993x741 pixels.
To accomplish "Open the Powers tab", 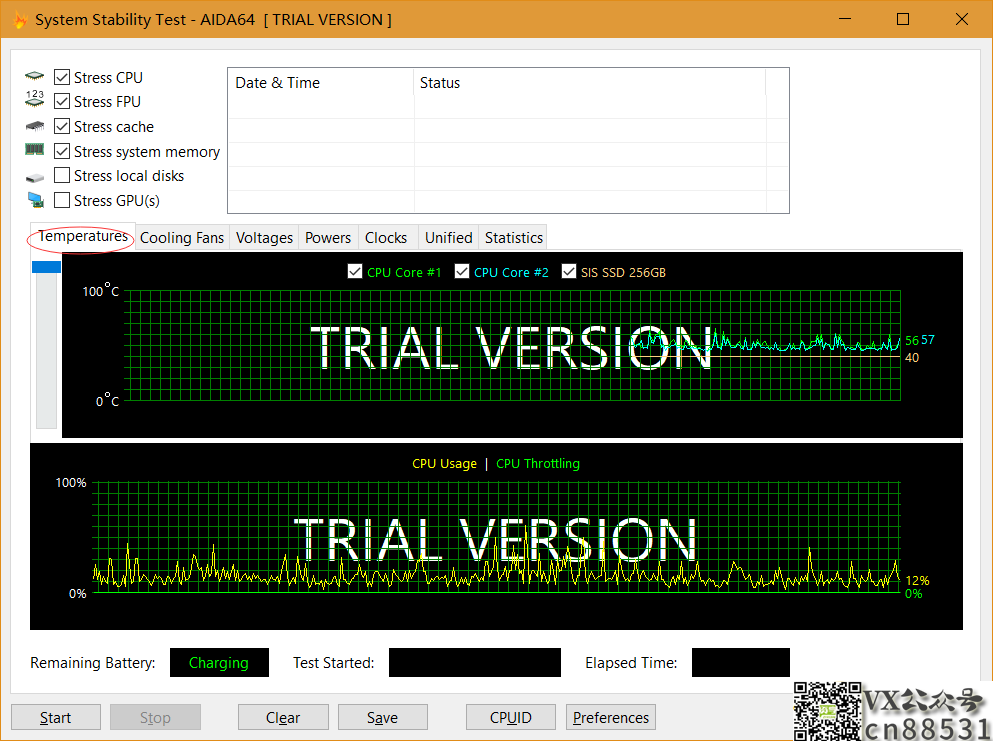I will (328, 238).
